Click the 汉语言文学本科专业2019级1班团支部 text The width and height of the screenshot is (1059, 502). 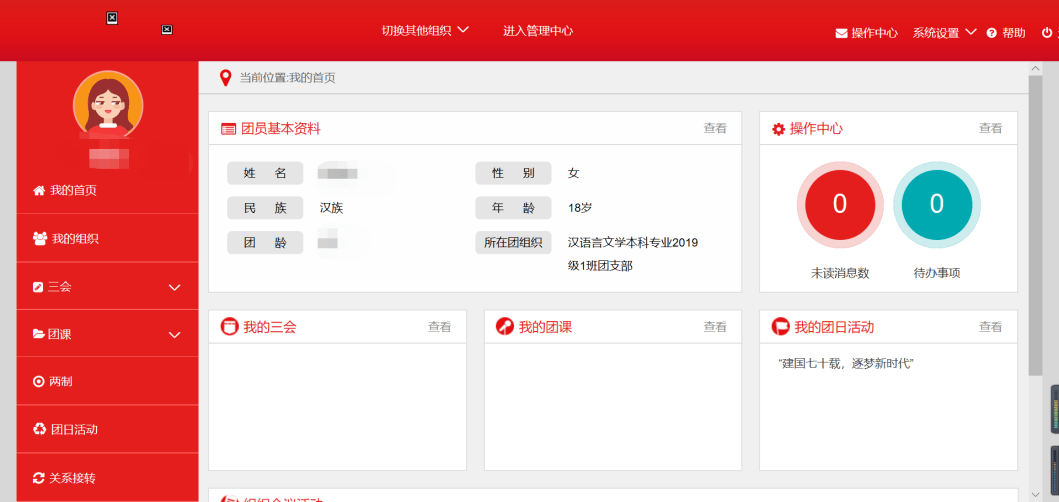[x=633, y=254]
